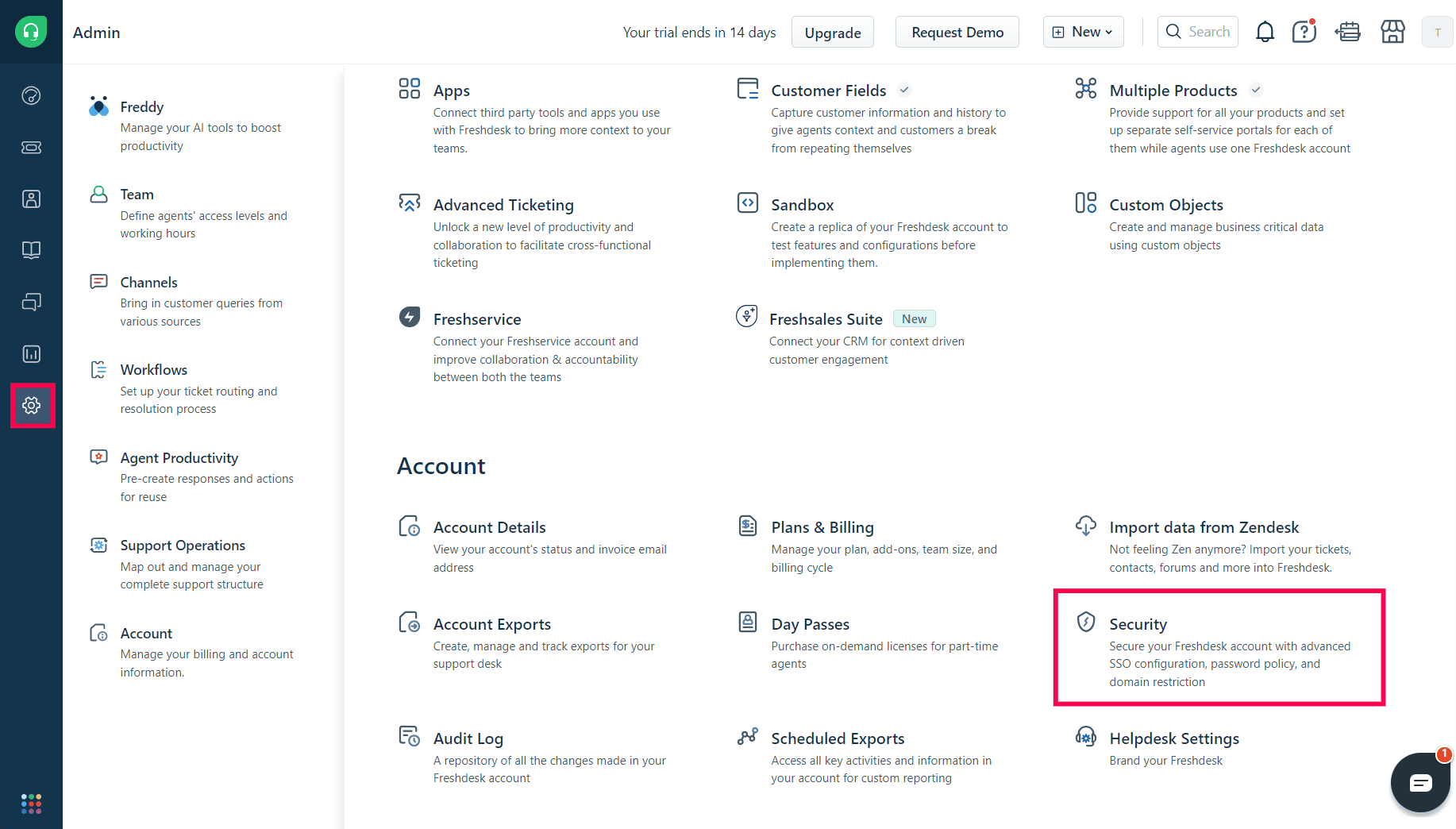
Task: Click the notifications bell
Action: tap(1265, 32)
